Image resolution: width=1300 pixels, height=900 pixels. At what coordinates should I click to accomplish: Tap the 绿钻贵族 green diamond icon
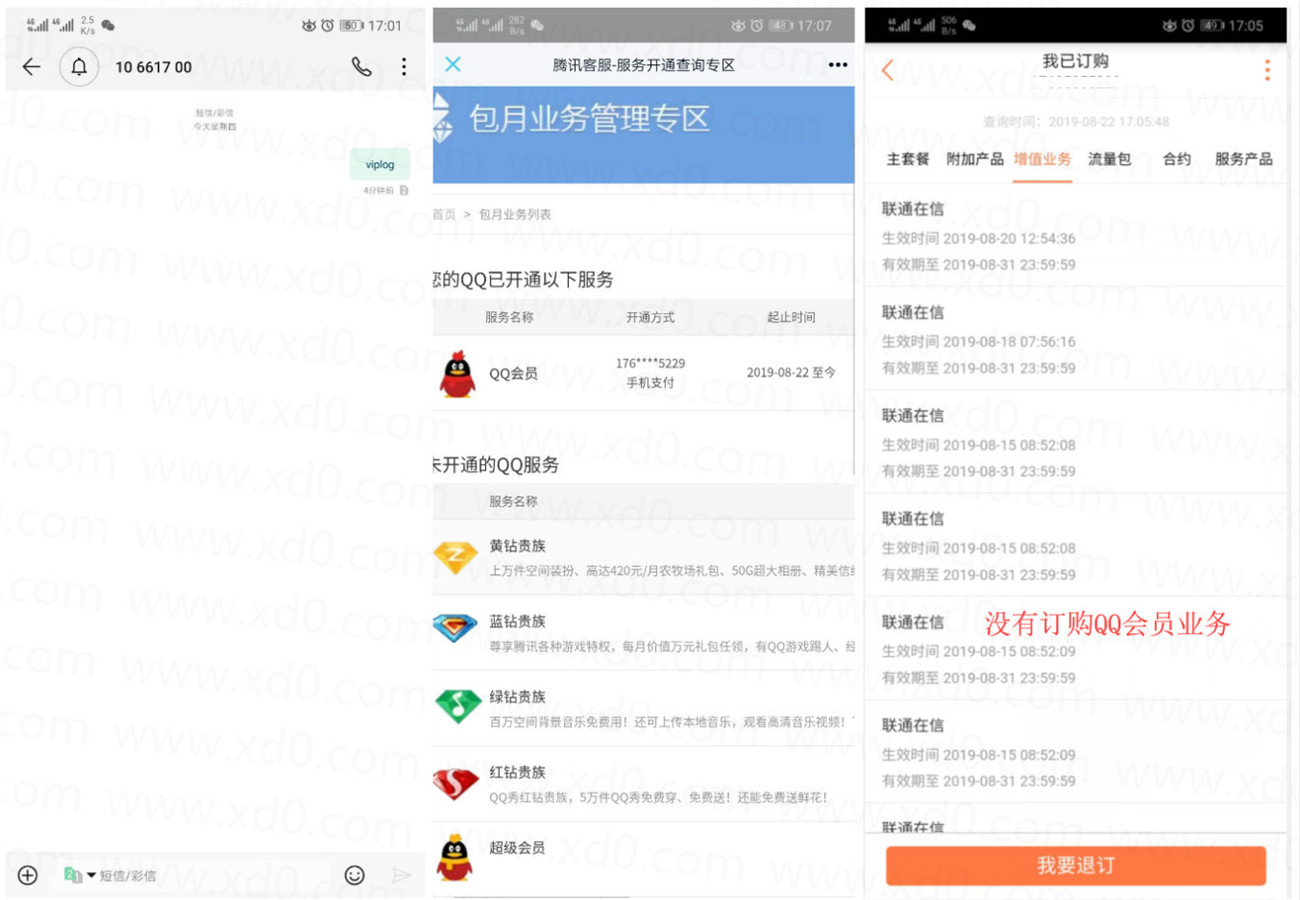[457, 706]
